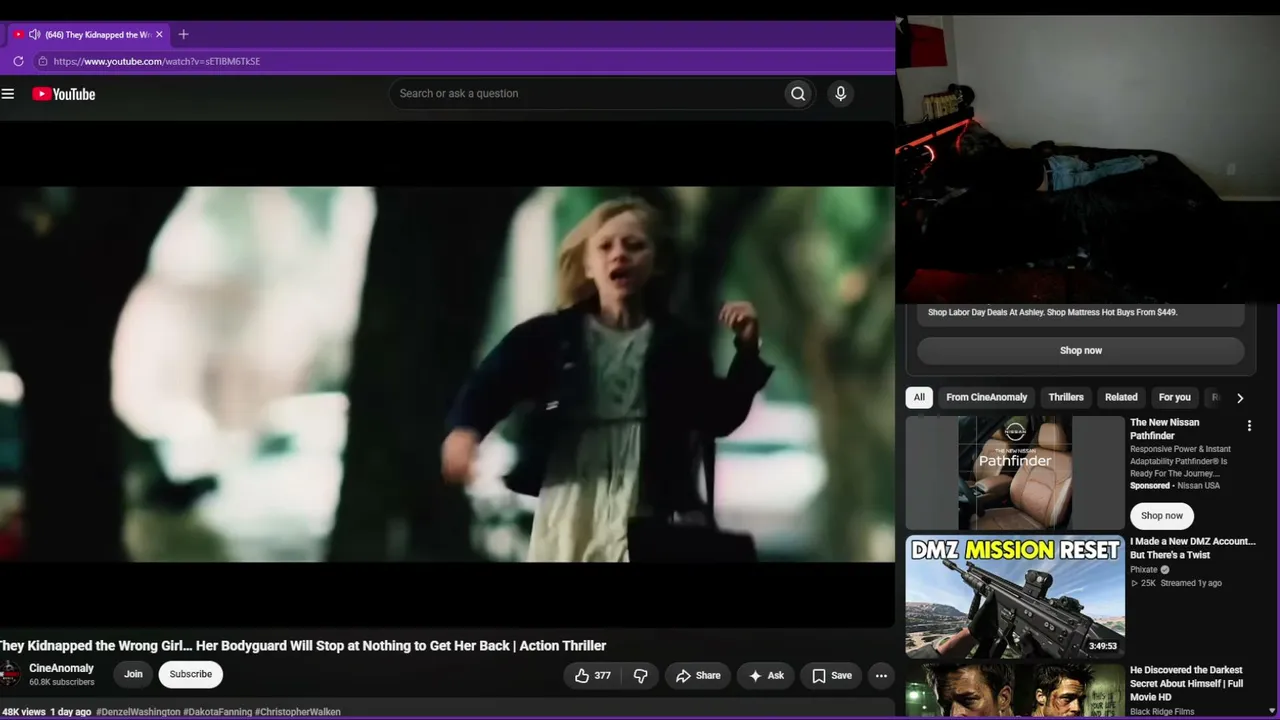Save the video to a playlist
Image resolution: width=1280 pixels, height=720 pixels.
point(831,676)
